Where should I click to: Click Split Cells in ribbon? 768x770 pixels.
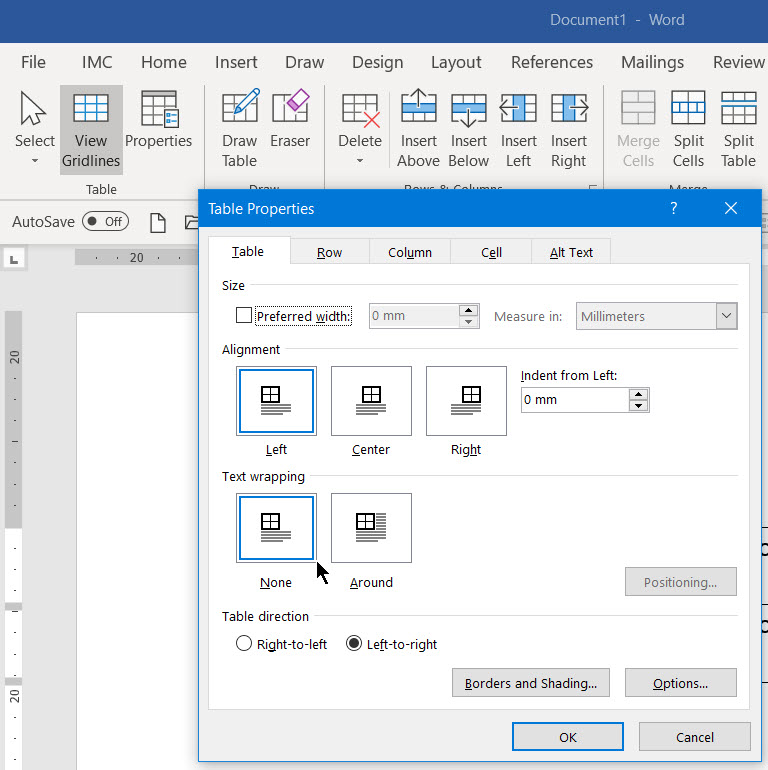point(688,130)
